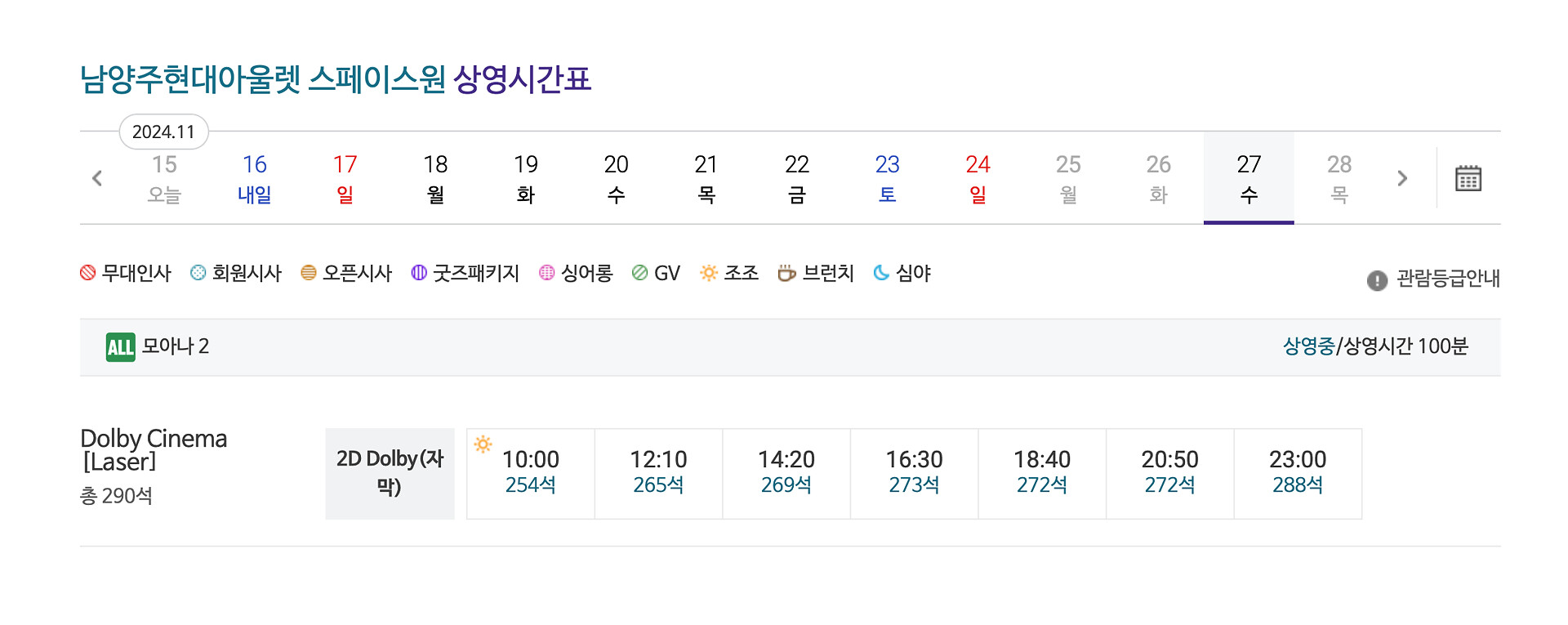Select Saturday 23 date tab
Screen dimensions: 1568x625
887,178
